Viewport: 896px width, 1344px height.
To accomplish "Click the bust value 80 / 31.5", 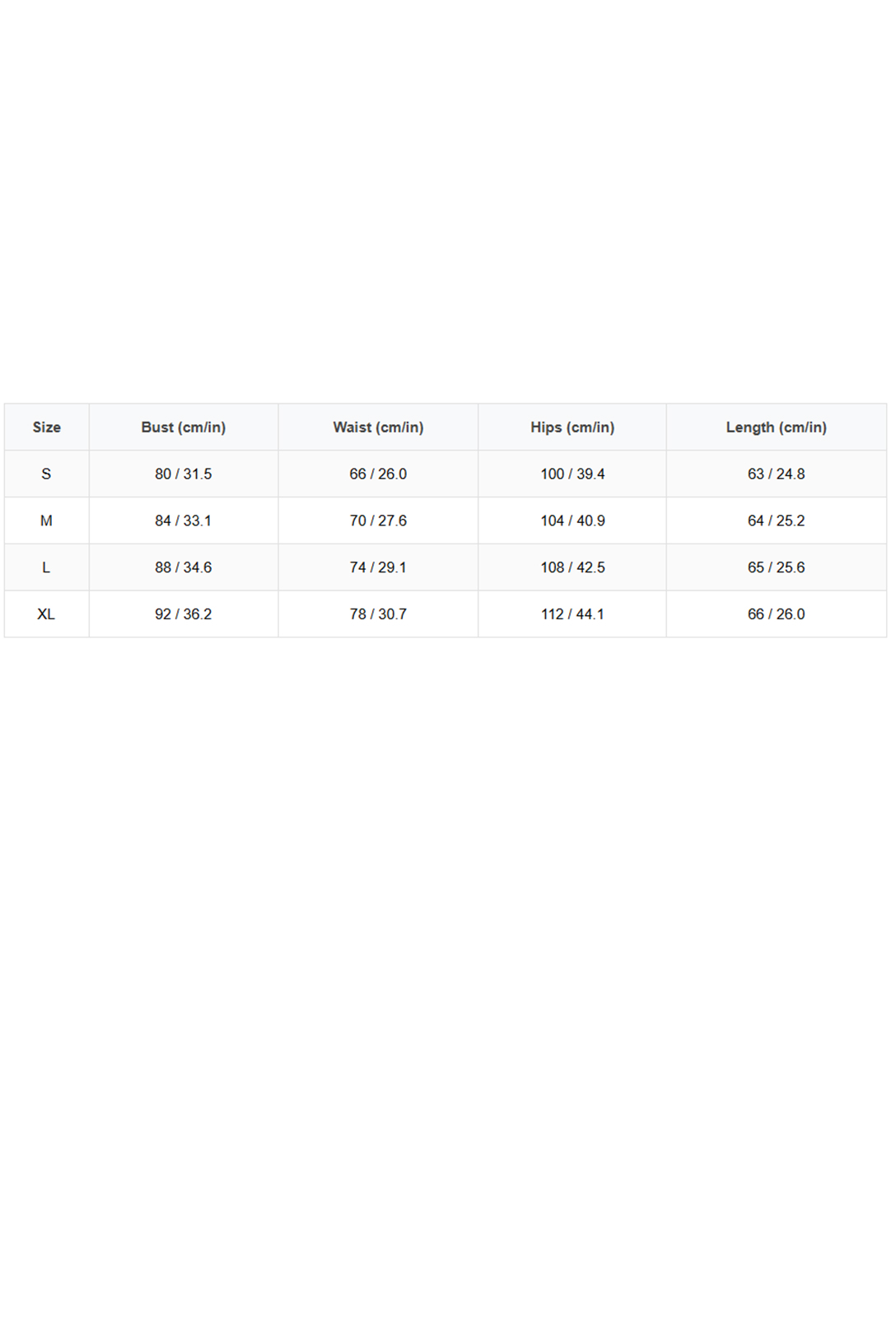I will coord(184,474).
